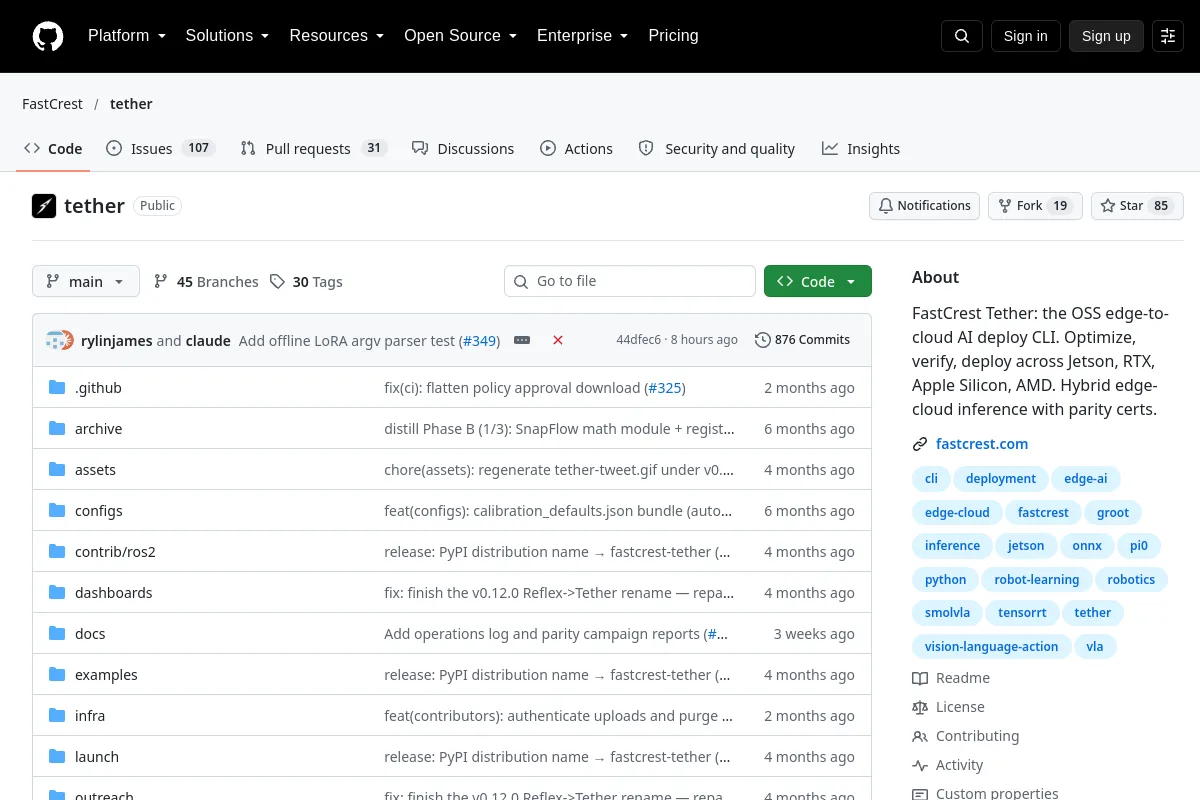
Task: Focus the Go to file input
Action: [630, 282]
